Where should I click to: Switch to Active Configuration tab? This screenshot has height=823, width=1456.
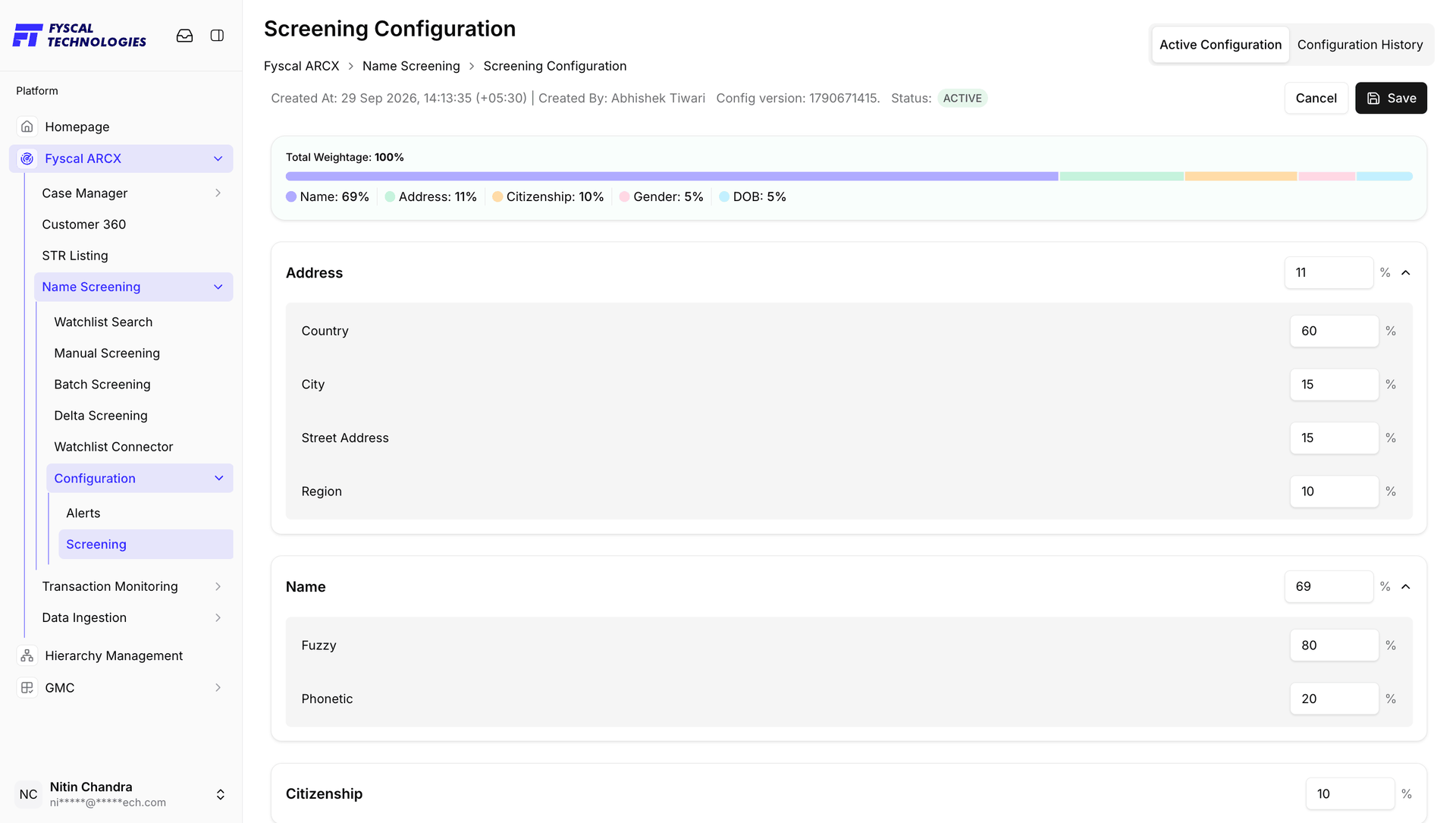1220,45
